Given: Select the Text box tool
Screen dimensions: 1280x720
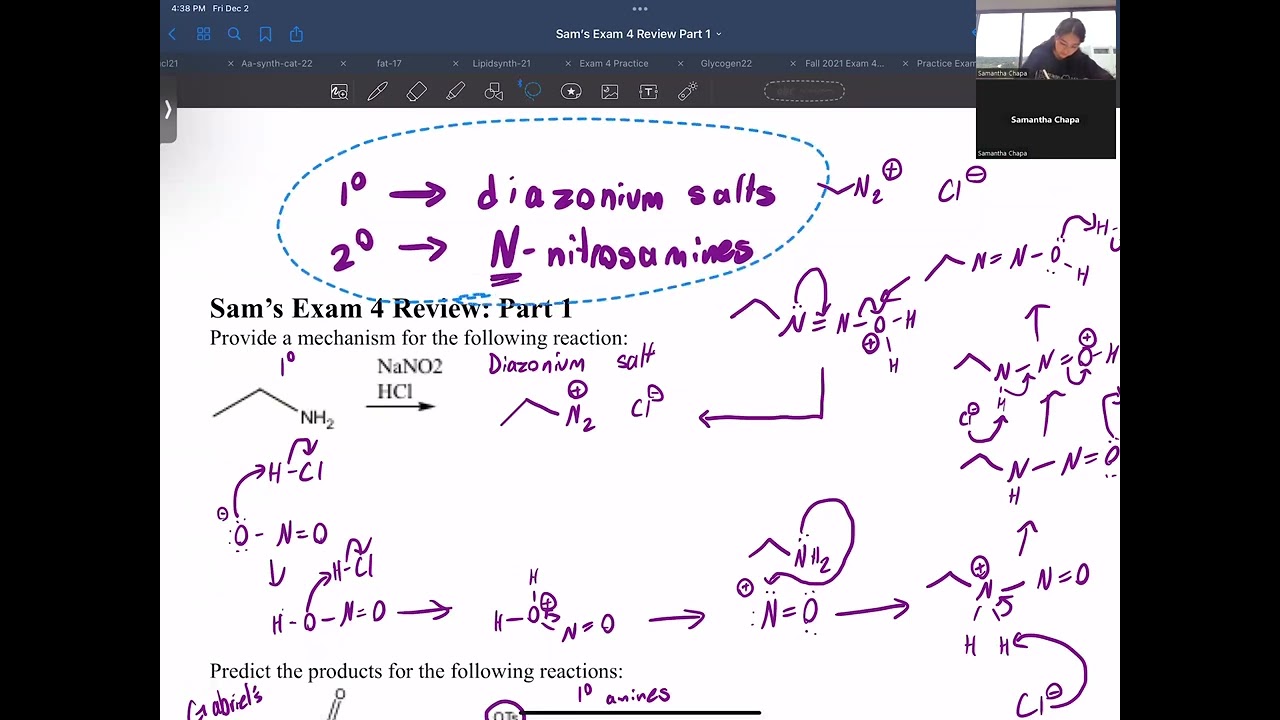Looking at the screenshot, I should click(648, 92).
